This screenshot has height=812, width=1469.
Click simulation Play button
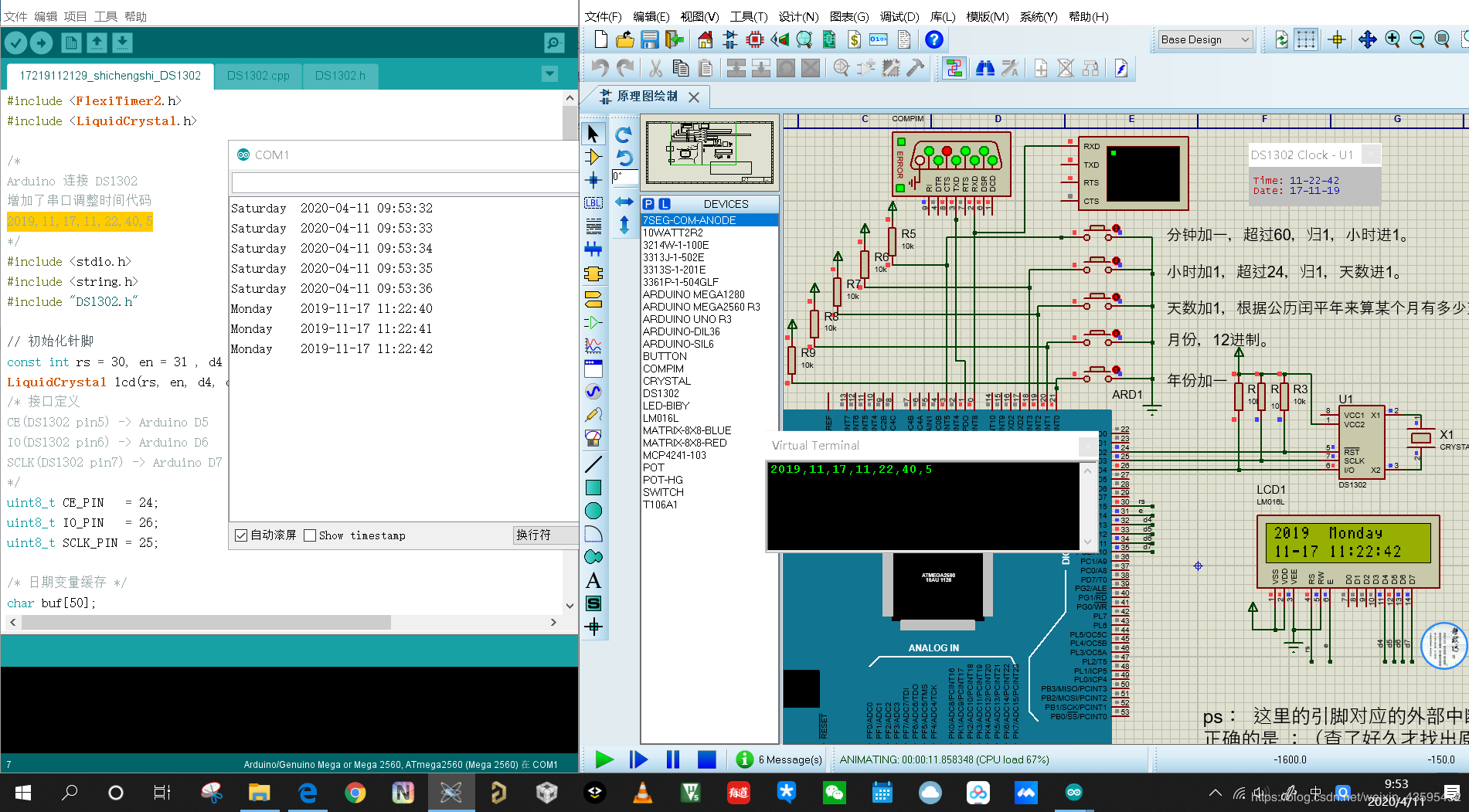click(x=604, y=759)
